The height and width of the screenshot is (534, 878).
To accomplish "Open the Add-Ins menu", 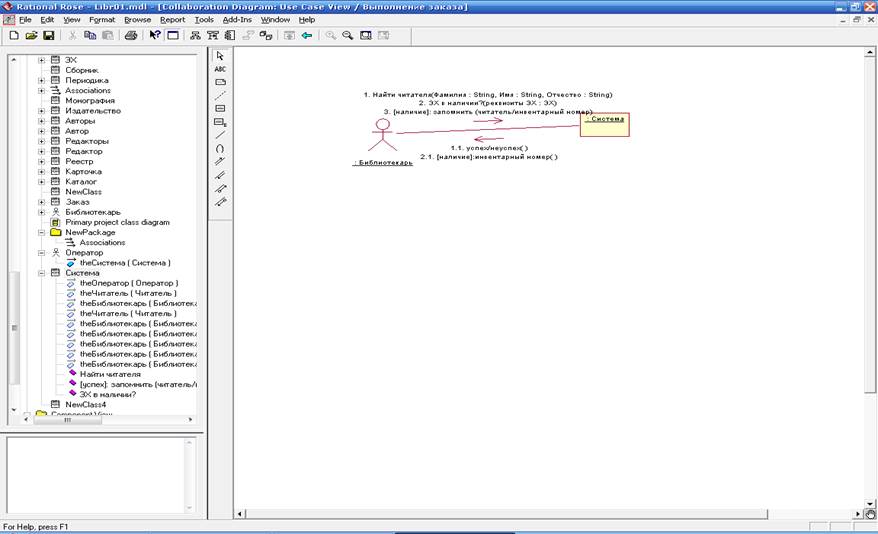I will click(237, 19).
